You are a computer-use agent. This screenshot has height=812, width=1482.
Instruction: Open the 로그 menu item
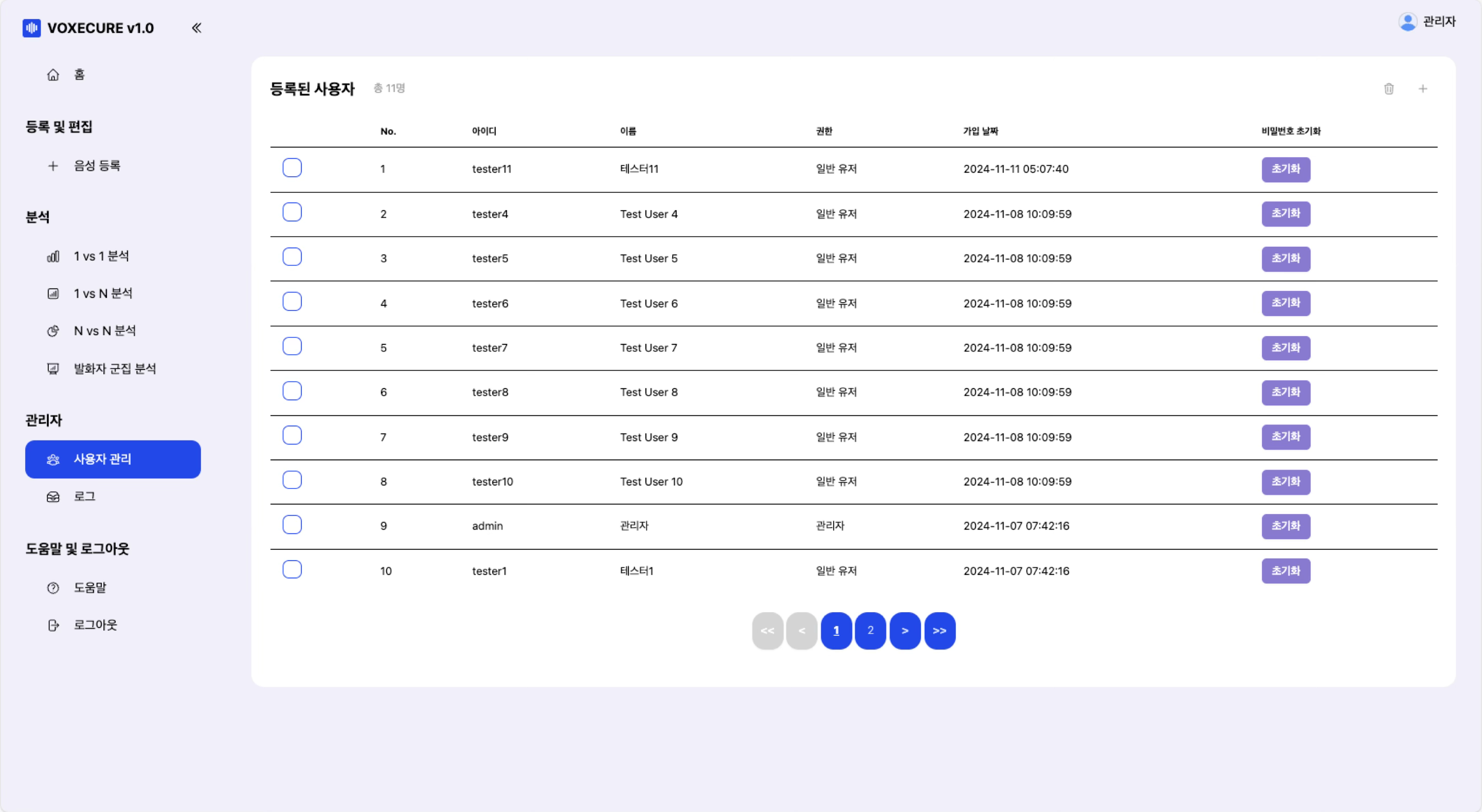pos(84,496)
